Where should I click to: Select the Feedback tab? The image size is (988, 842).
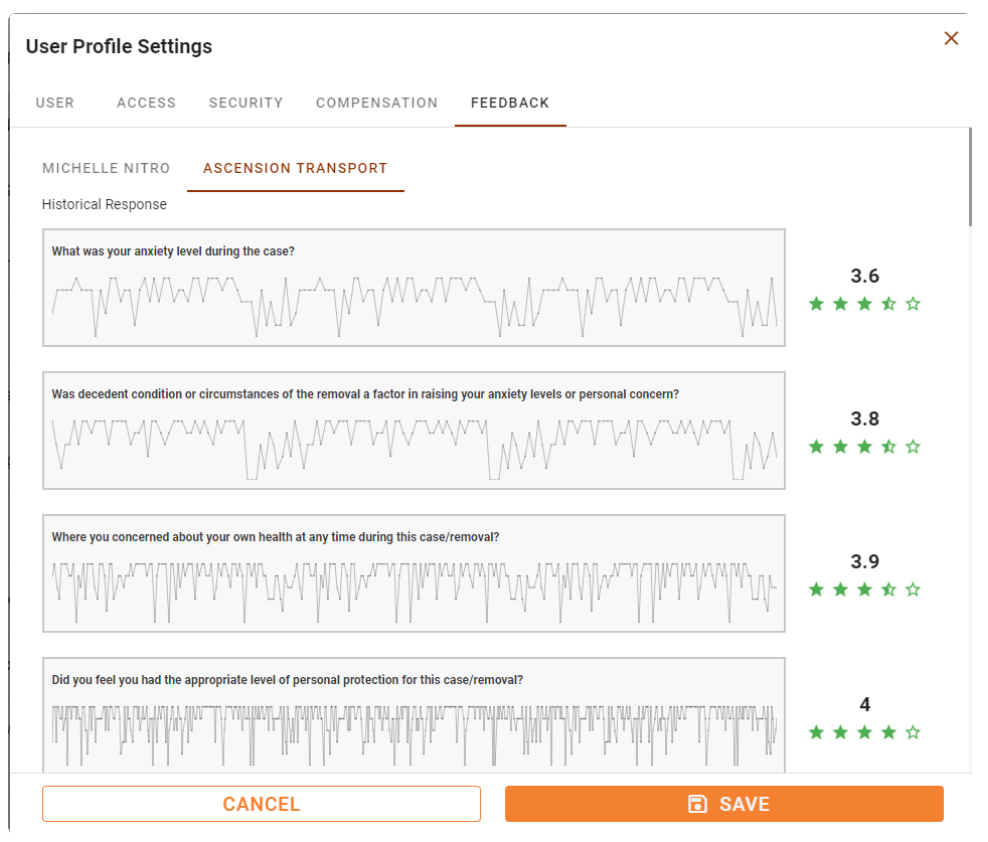pyautogui.click(x=510, y=103)
